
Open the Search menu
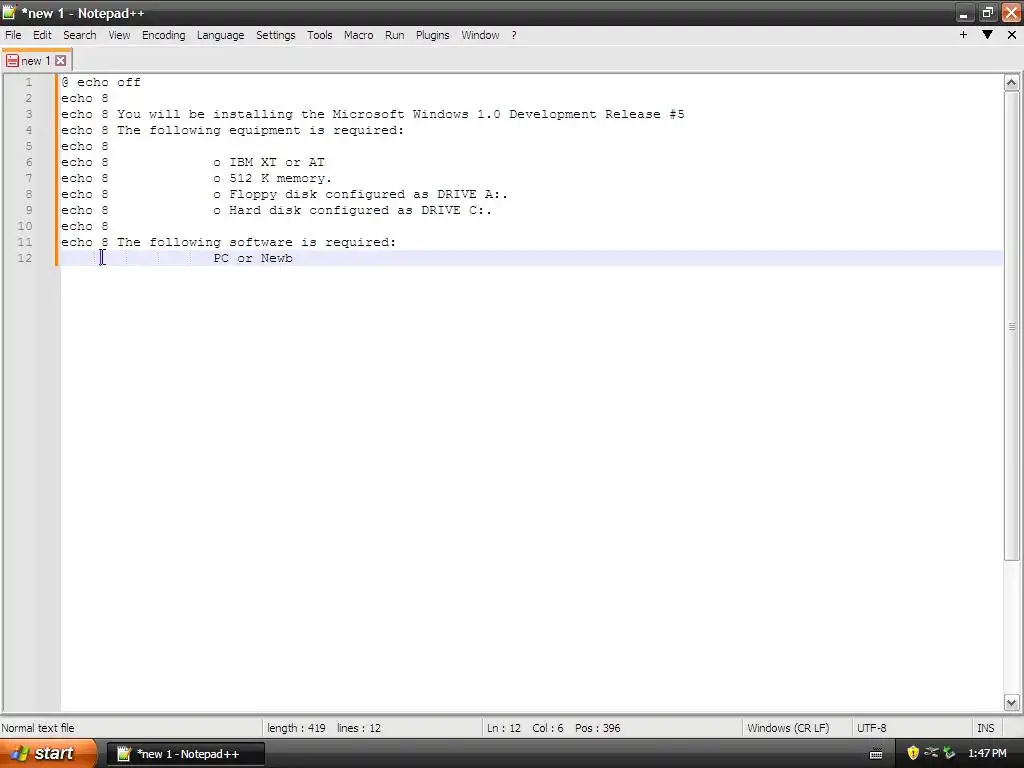80,35
